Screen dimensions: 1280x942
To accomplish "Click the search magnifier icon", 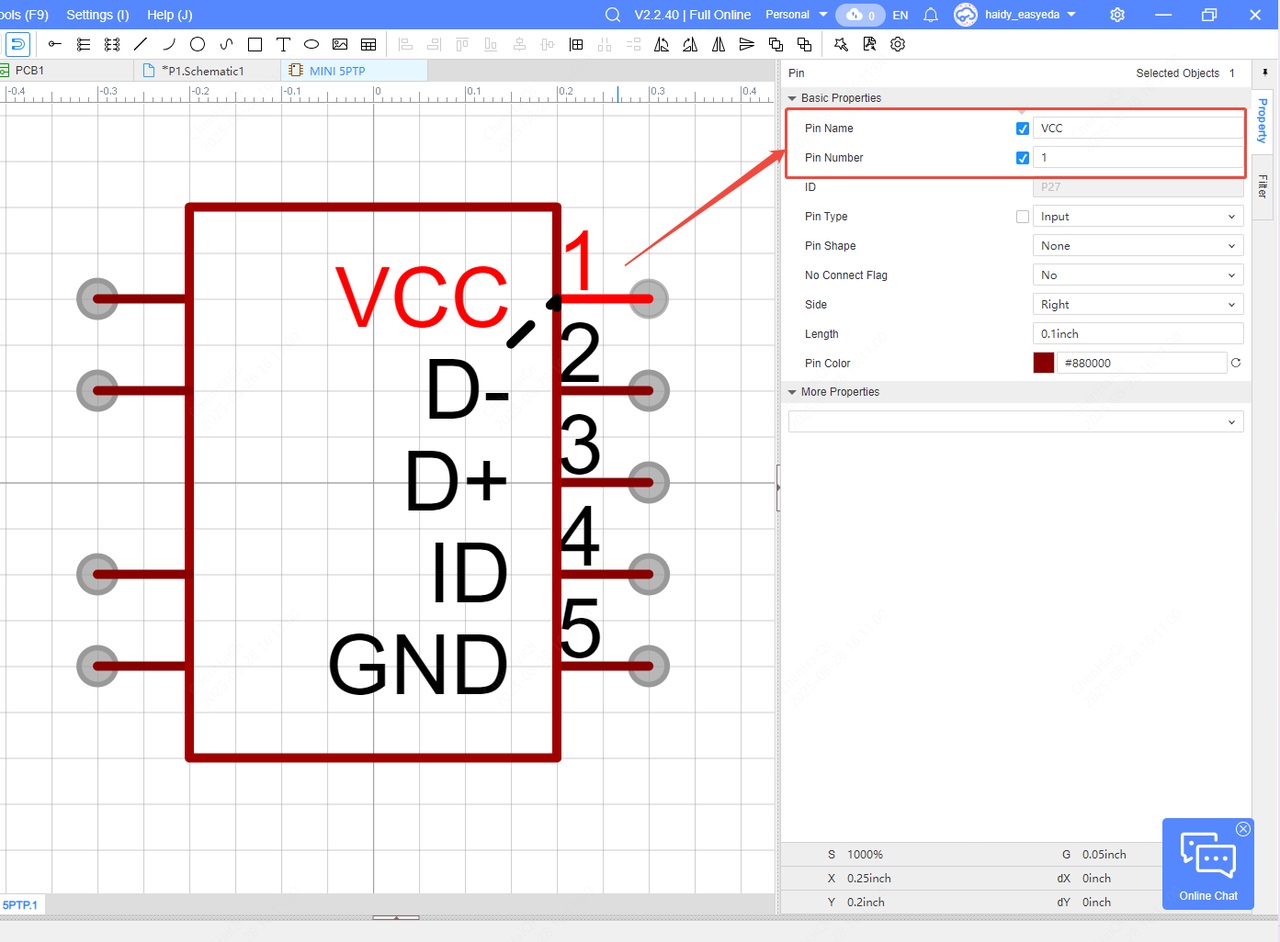I will point(613,15).
